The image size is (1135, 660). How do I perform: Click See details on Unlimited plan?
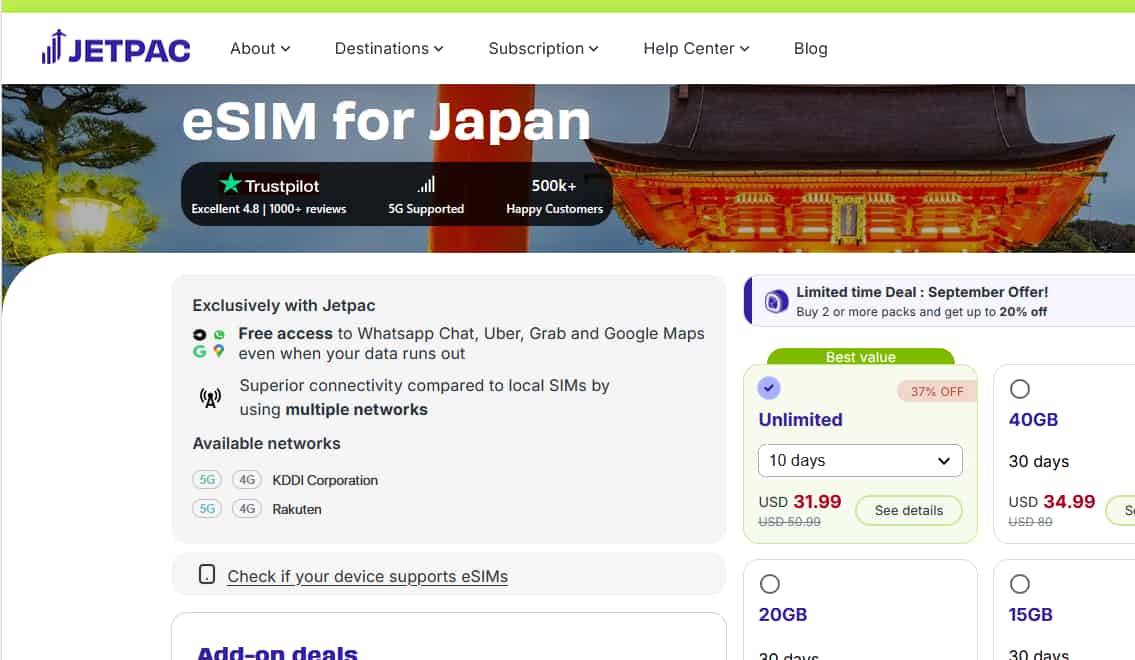pos(908,510)
